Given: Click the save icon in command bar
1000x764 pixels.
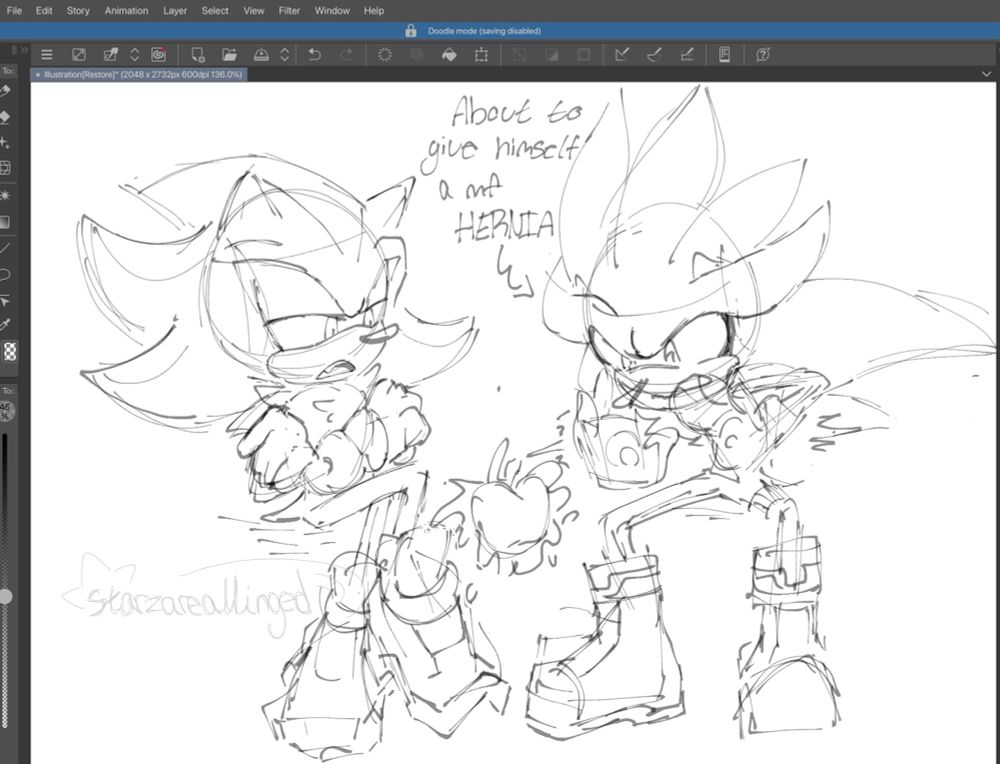Looking at the screenshot, I should pyautogui.click(x=261, y=55).
